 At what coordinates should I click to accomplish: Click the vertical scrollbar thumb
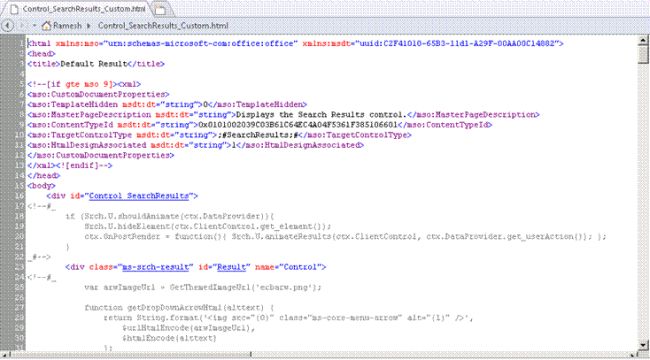coord(643,54)
